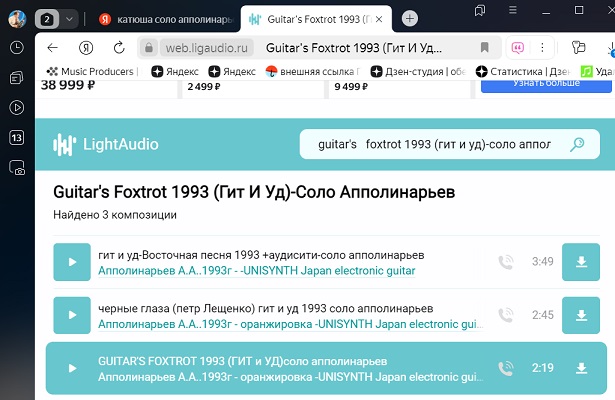Open the video player icon in sidebar
This screenshot has width=615, height=400.
point(16,107)
